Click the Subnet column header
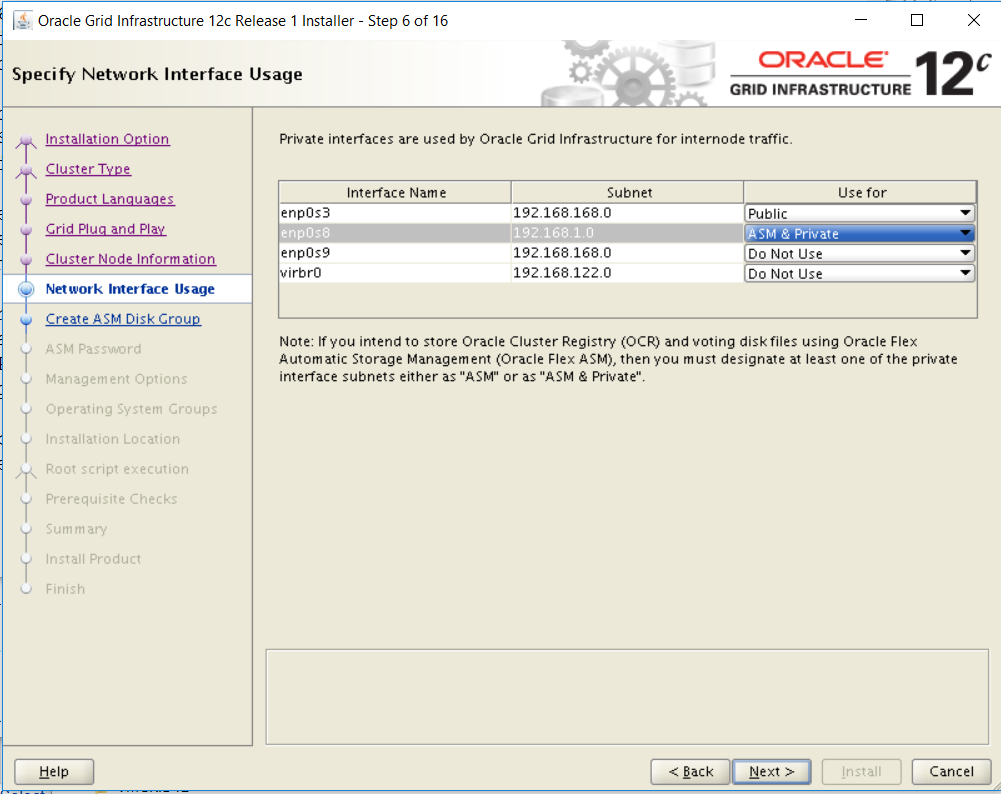 (628, 193)
